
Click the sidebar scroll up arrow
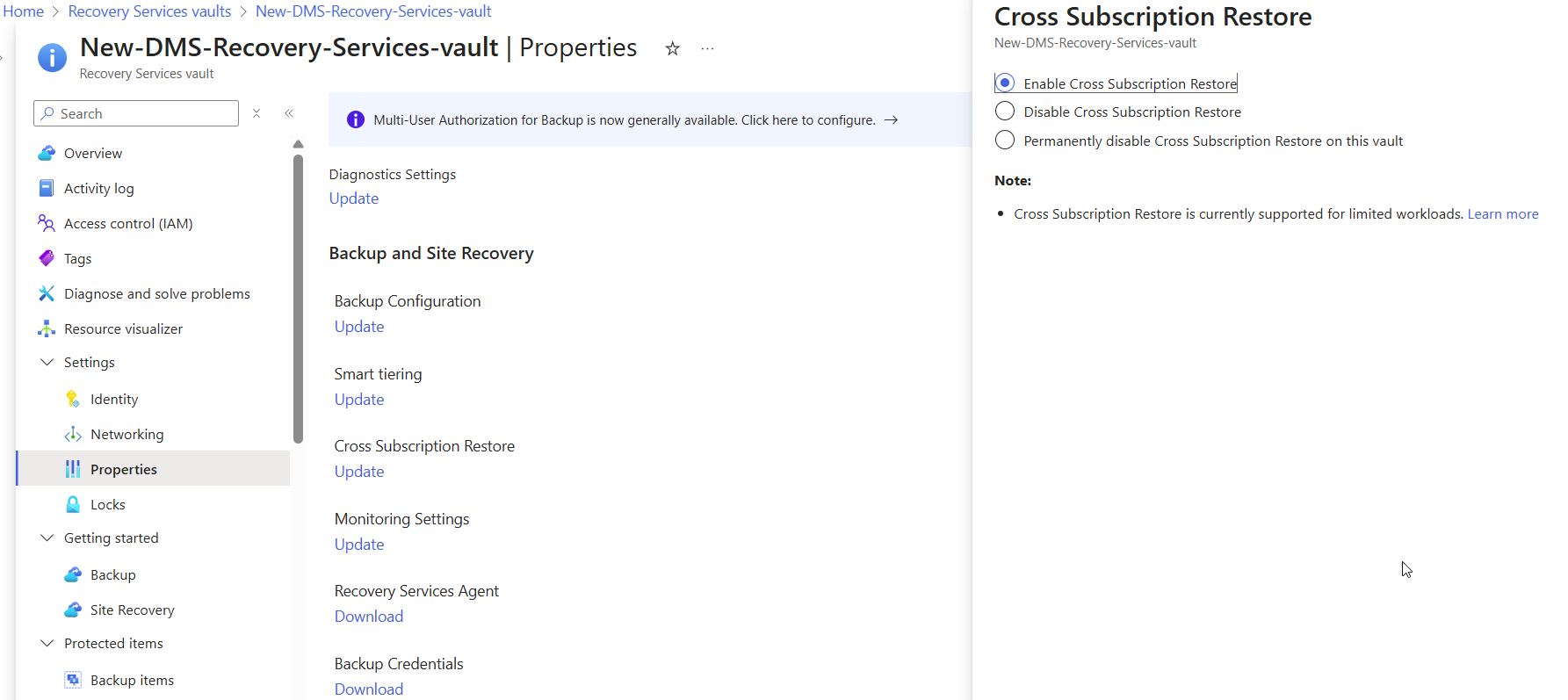pos(299,144)
